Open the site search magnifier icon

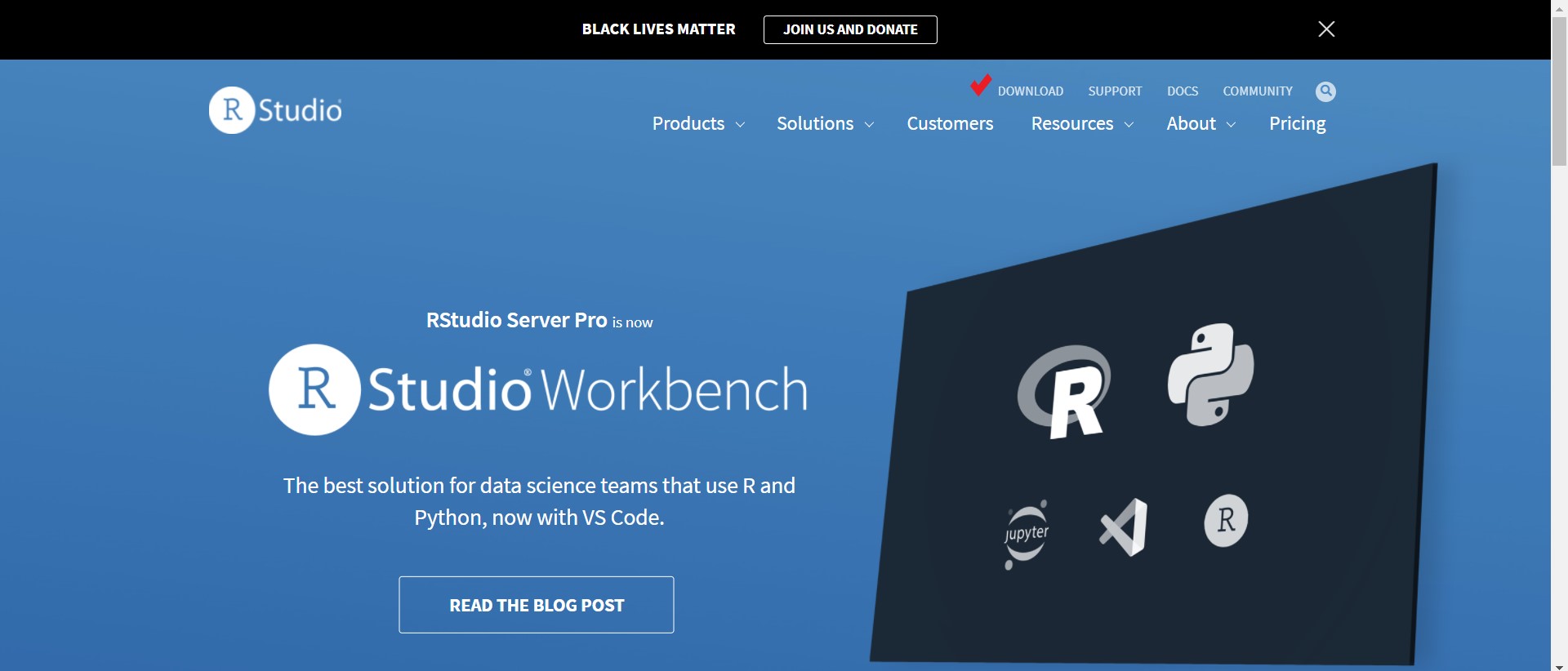point(1325,91)
